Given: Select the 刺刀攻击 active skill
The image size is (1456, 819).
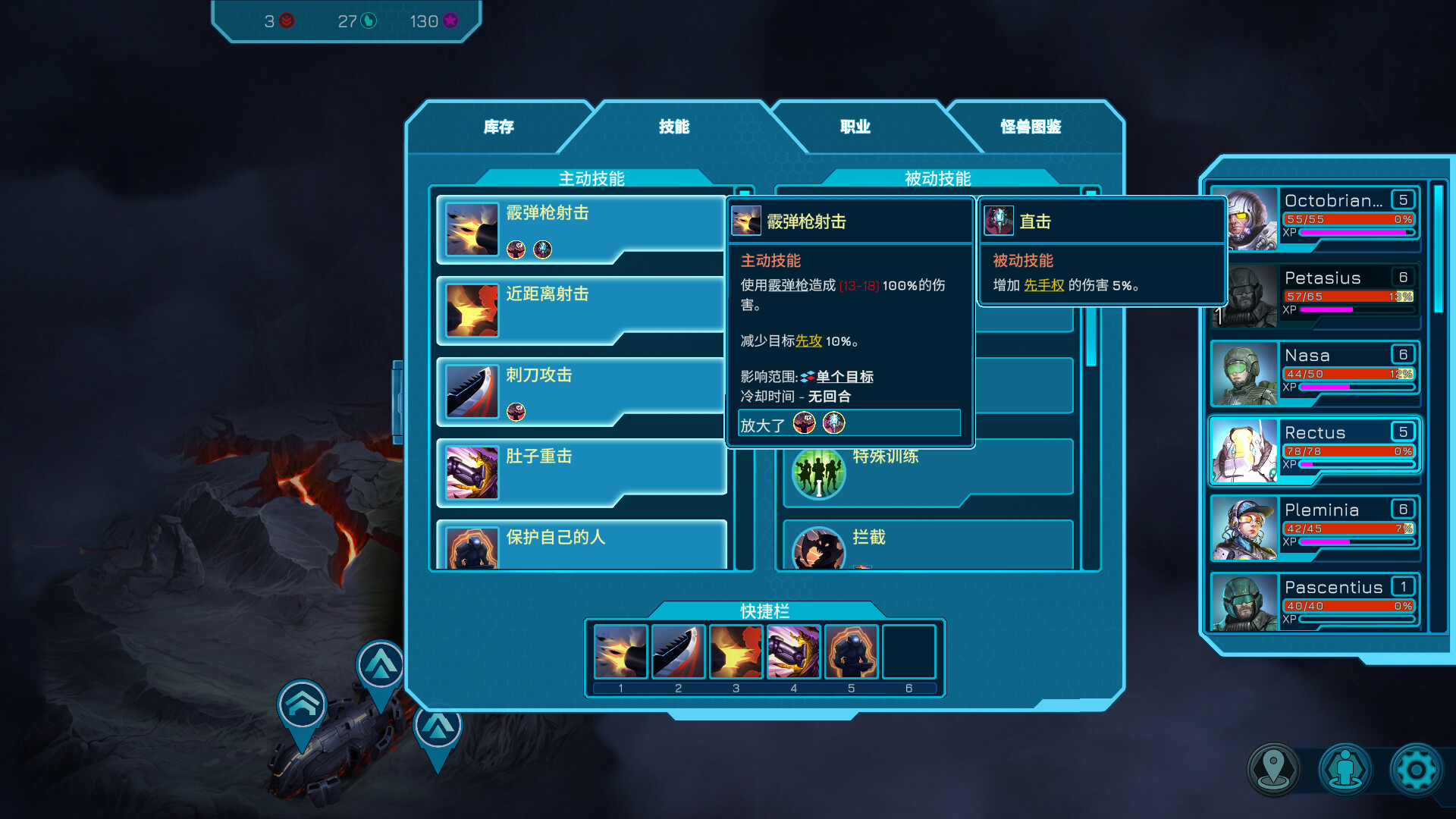Looking at the screenshot, I should (581, 391).
